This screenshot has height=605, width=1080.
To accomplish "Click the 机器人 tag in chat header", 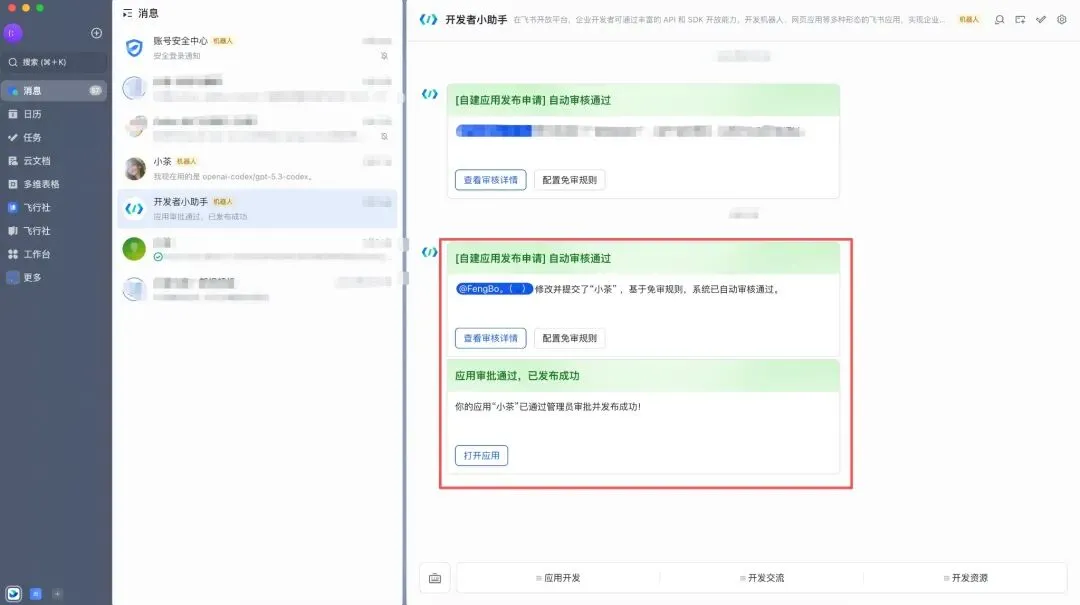I will pyautogui.click(x=969, y=19).
